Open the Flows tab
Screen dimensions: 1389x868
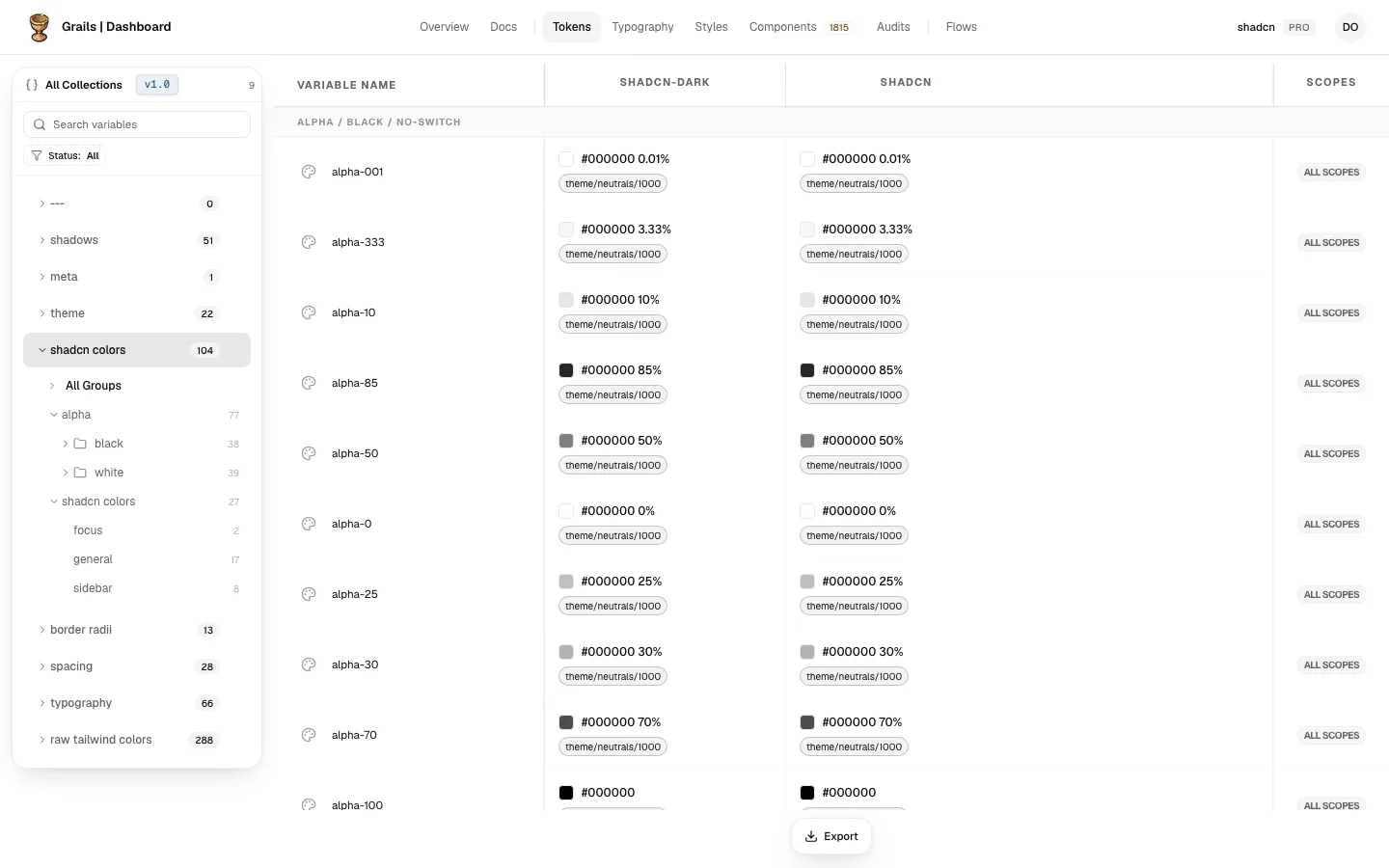click(961, 27)
